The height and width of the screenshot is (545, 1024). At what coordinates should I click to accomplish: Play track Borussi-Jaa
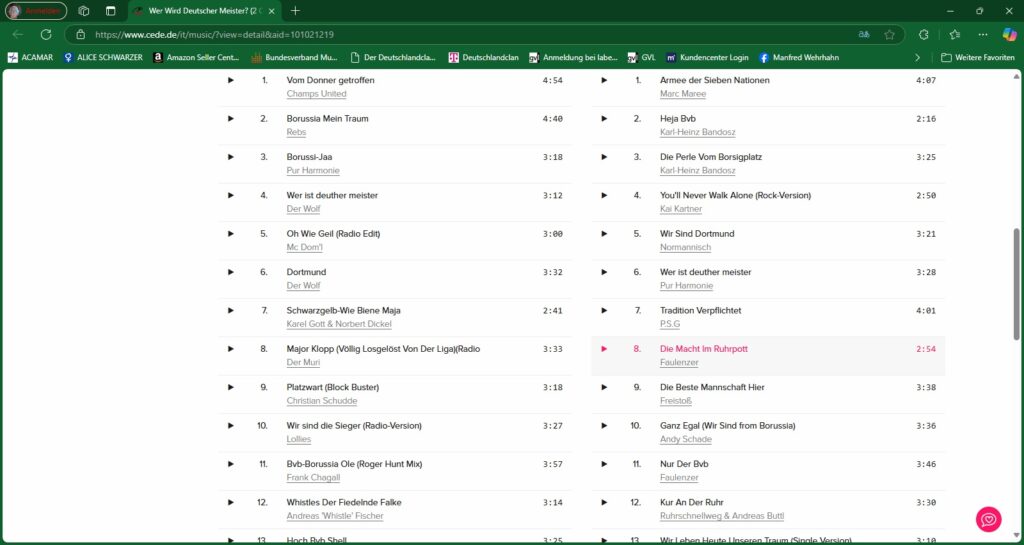click(x=231, y=157)
